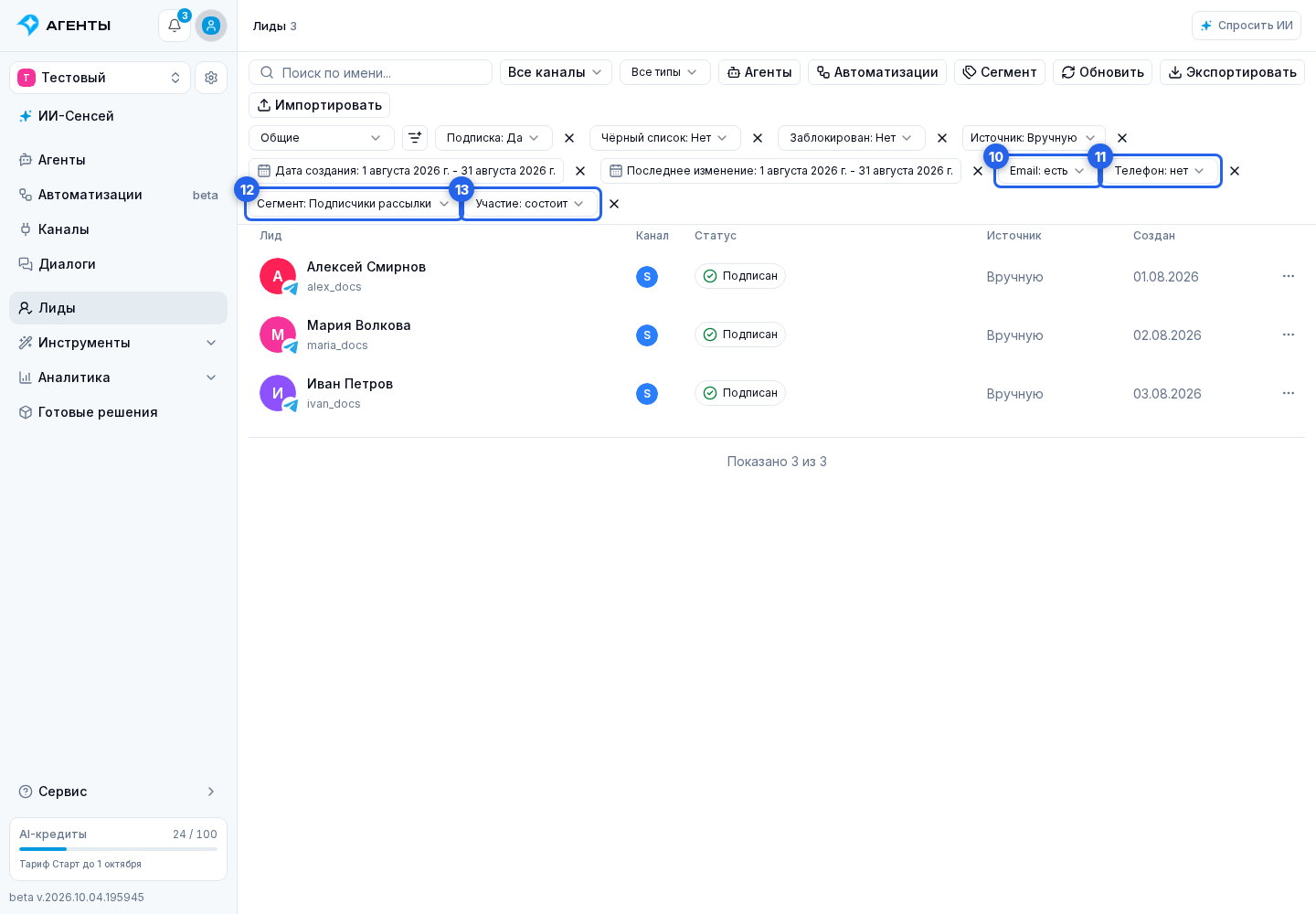Click Спросить ИИ button

tap(1247, 26)
